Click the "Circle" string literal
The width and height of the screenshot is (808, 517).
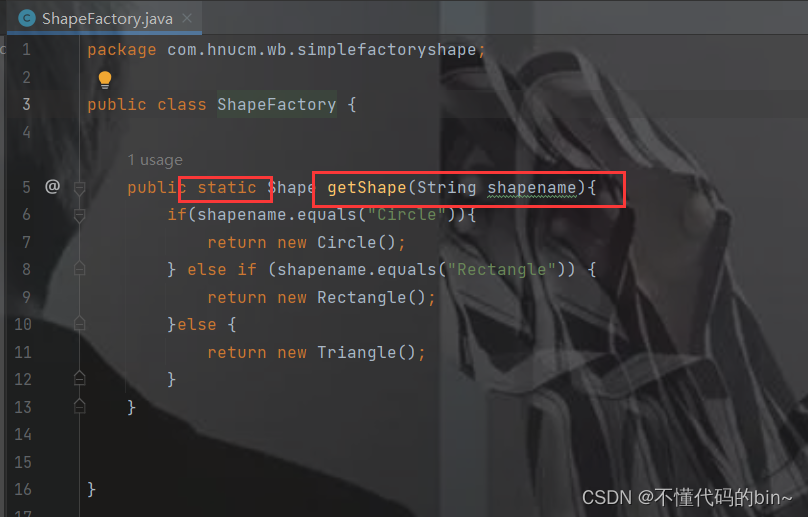coord(407,214)
